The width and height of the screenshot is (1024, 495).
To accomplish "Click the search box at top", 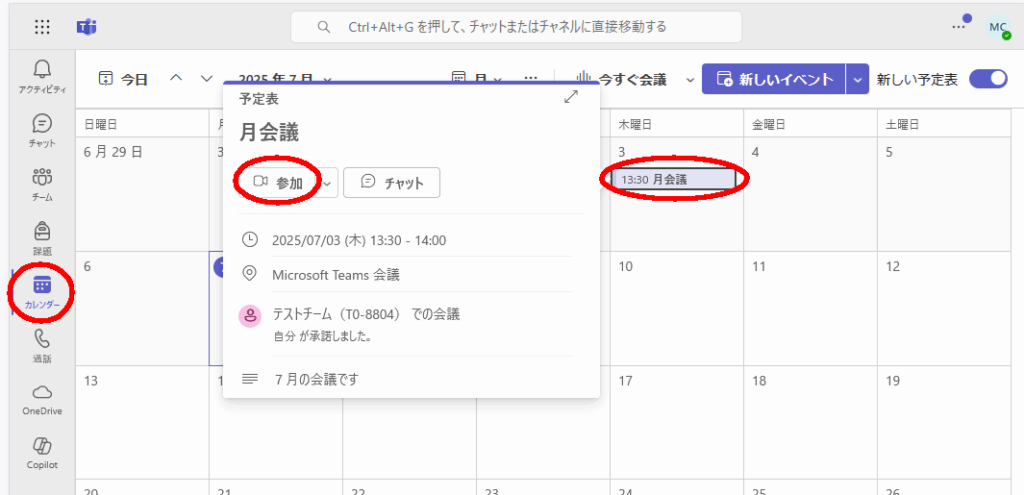I will click(516, 27).
